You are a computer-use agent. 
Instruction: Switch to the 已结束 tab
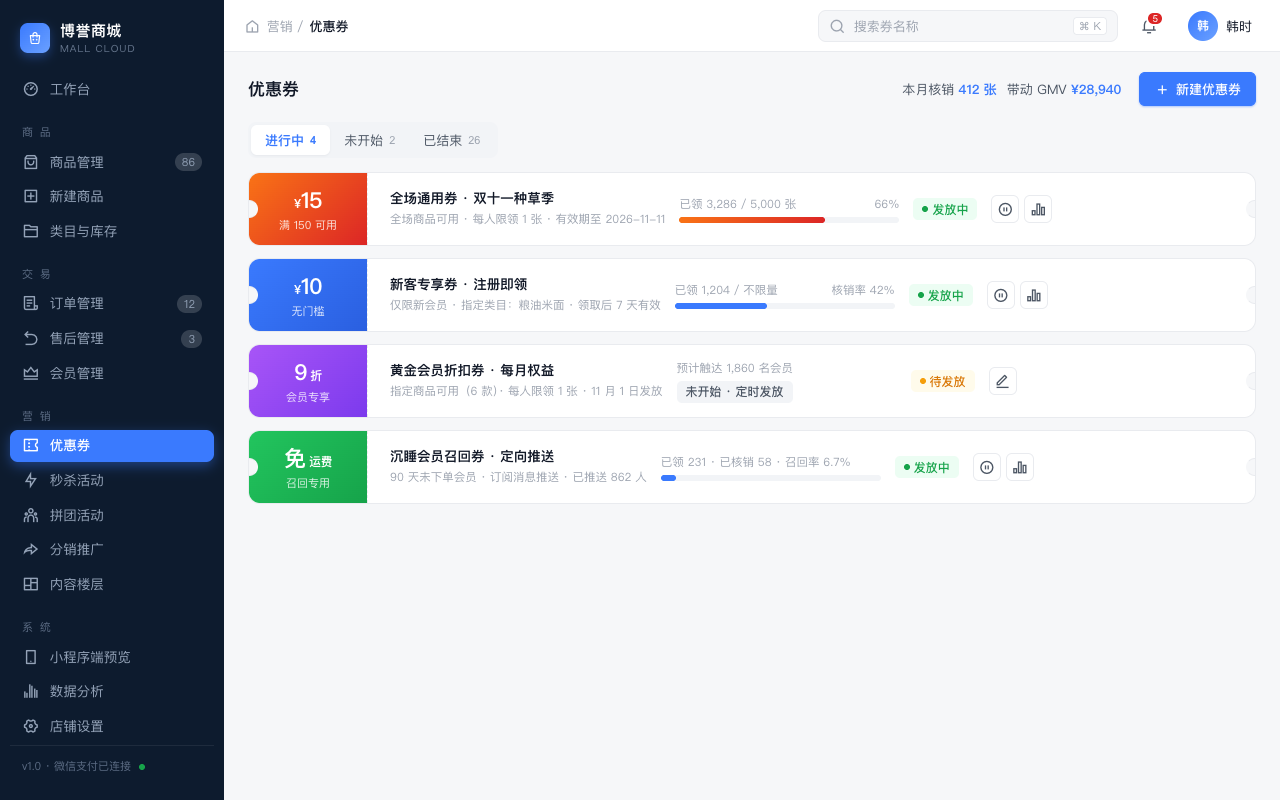pos(452,140)
